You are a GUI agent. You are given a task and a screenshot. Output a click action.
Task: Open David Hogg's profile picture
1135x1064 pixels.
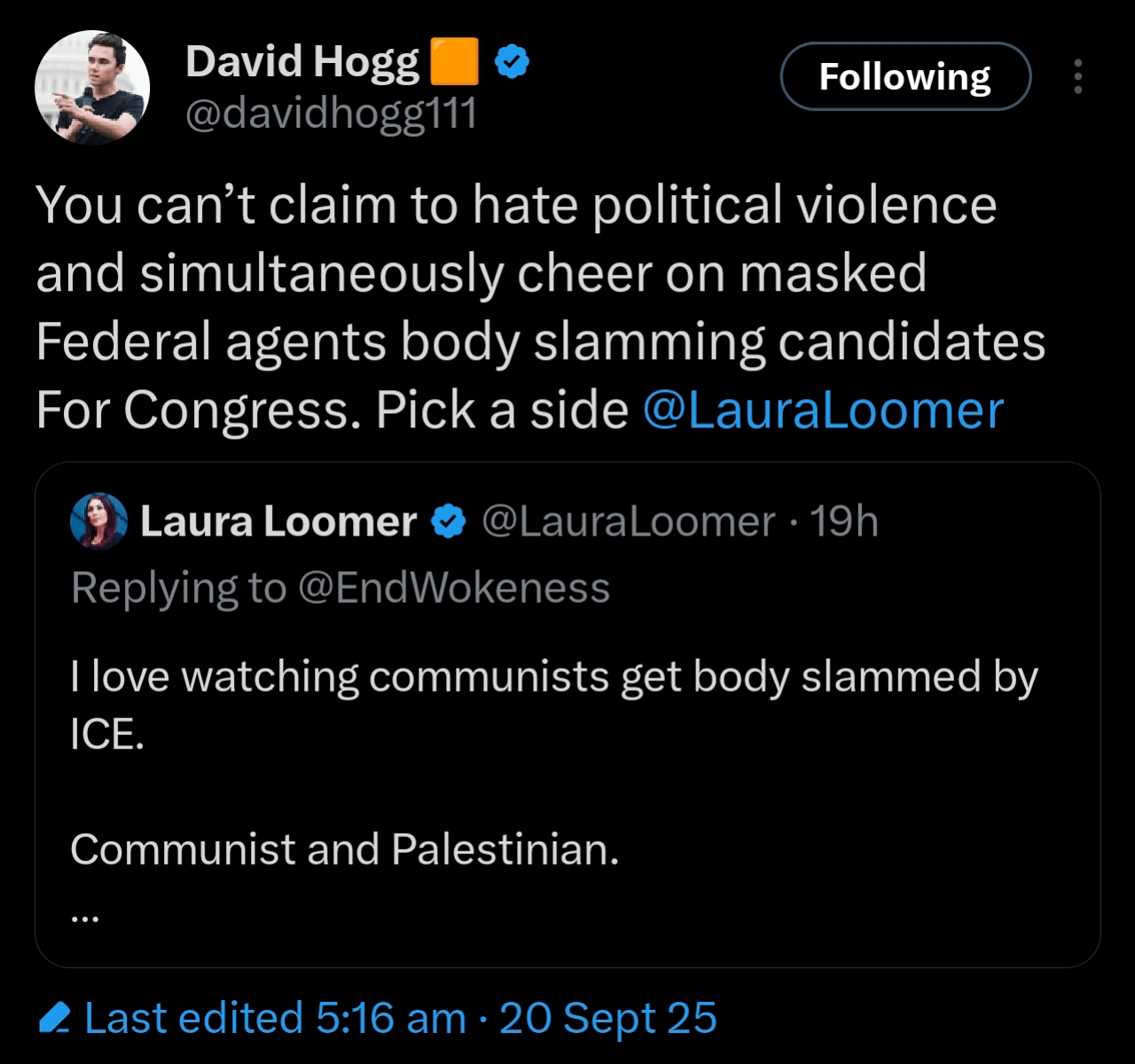(x=92, y=88)
